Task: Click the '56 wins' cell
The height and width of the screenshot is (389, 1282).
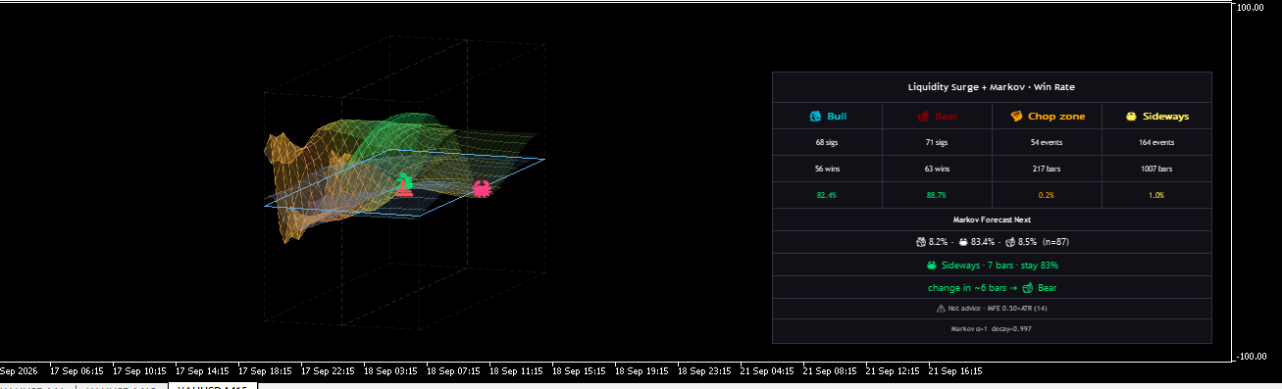Action: [826, 169]
